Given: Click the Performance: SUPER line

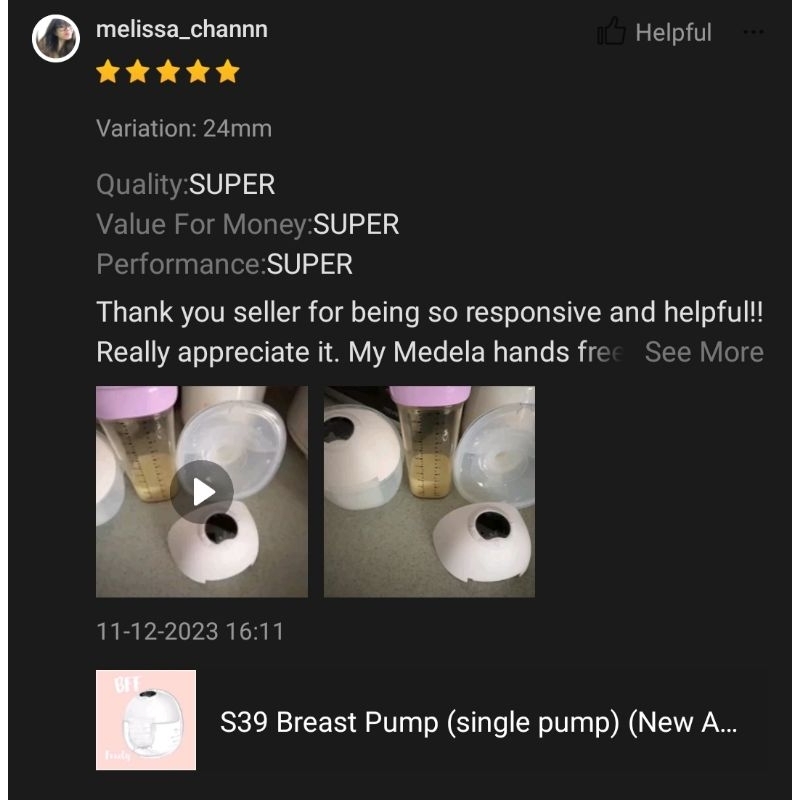Looking at the screenshot, I should (x=224, y=264).
